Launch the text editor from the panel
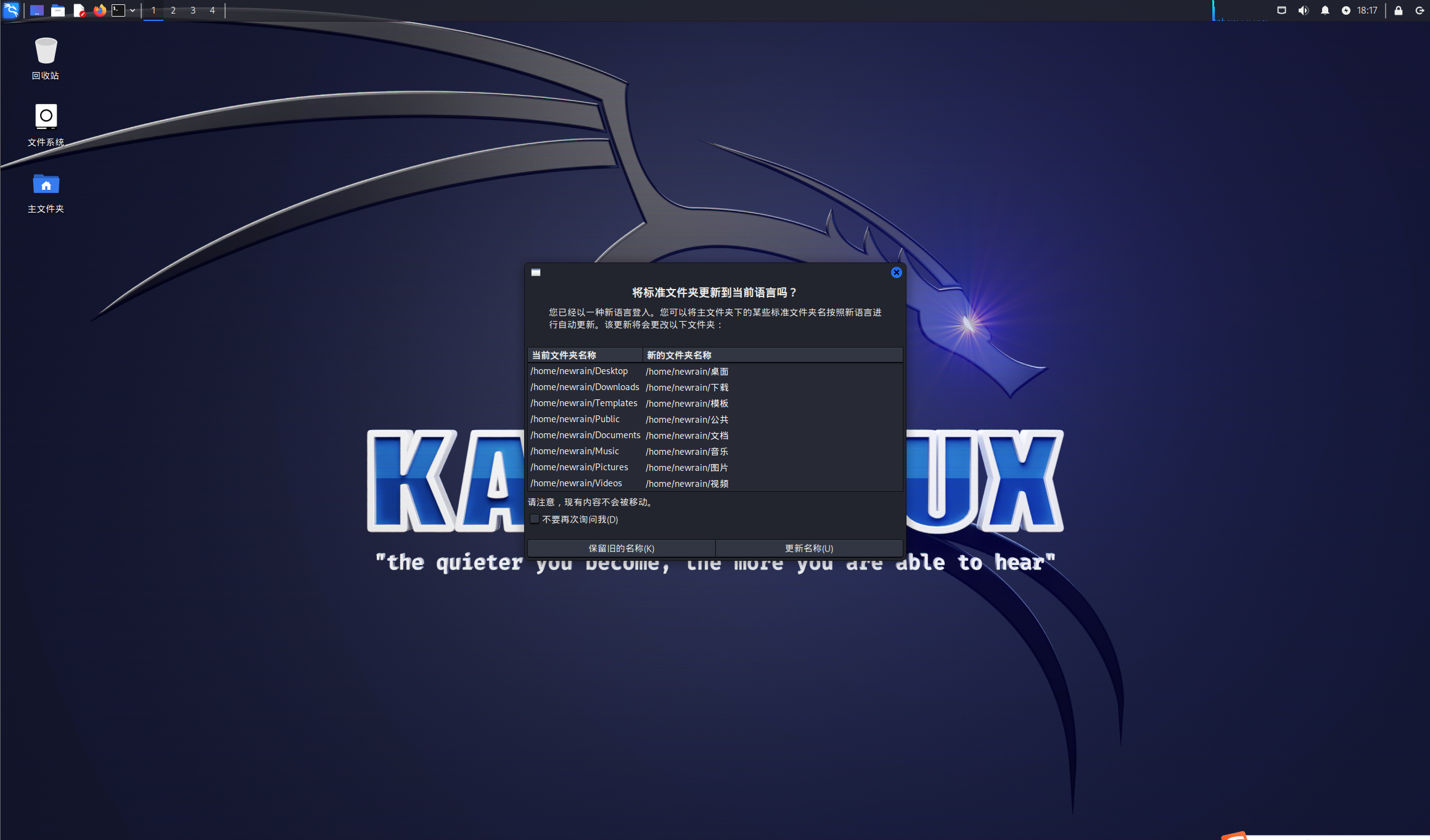This screenshot has height=840, width=1430. [x=79, y=10]
